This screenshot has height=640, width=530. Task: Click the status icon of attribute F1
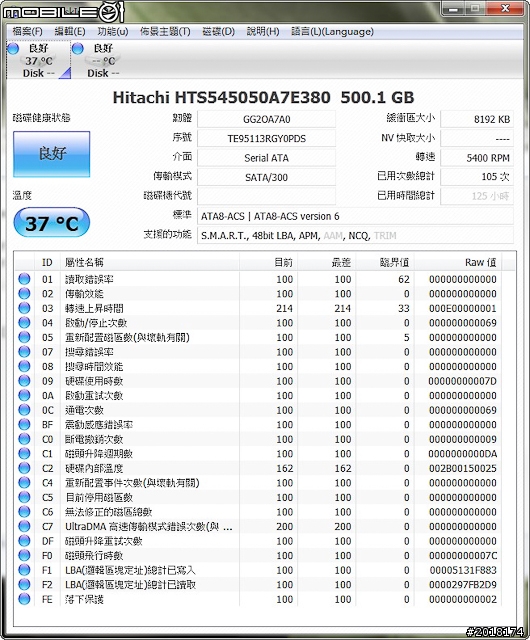(x=24, y=570)
